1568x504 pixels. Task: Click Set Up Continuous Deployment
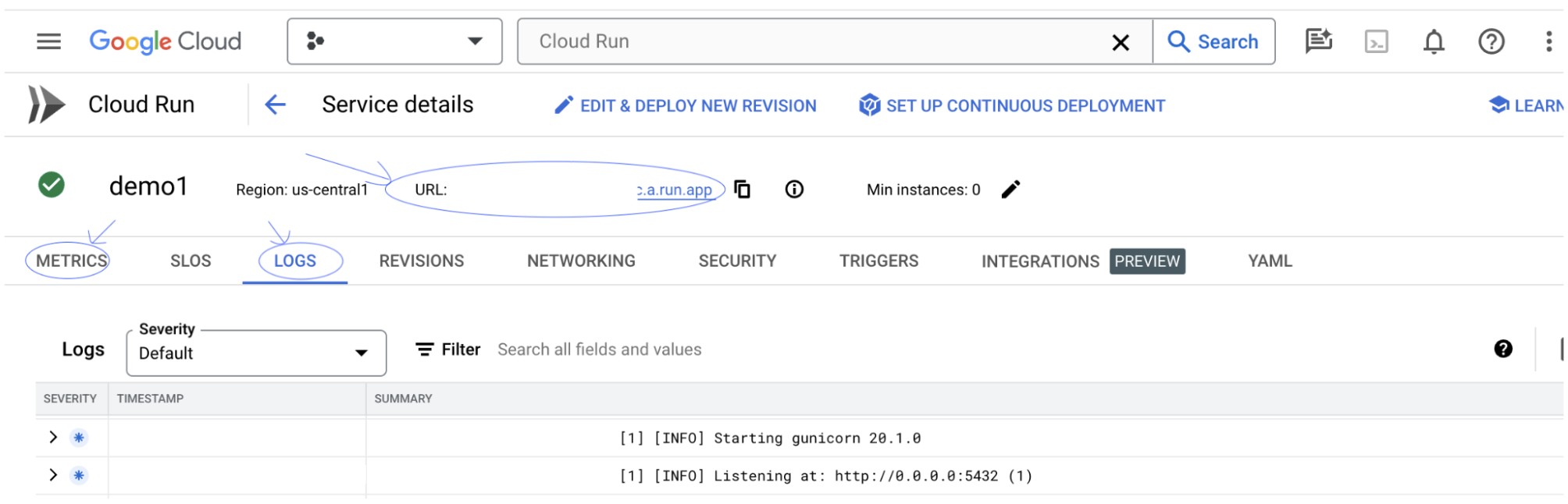(x=1012, y=105)
